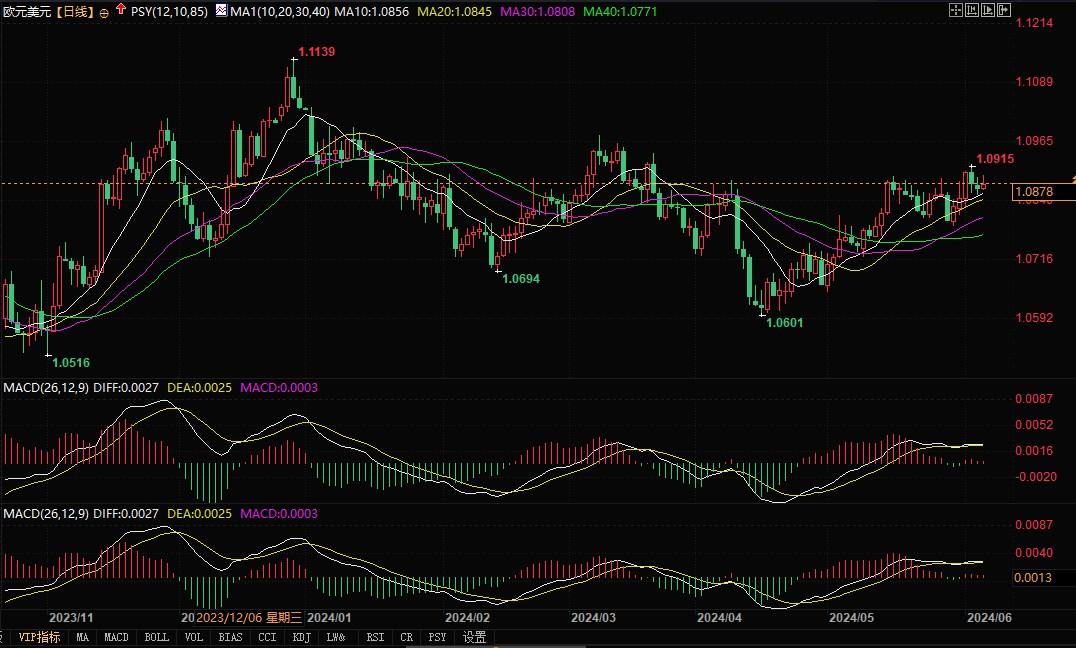Click the 欧元美元 symbol title
Screen dimensions: 1076x648
tap(27, 12)
